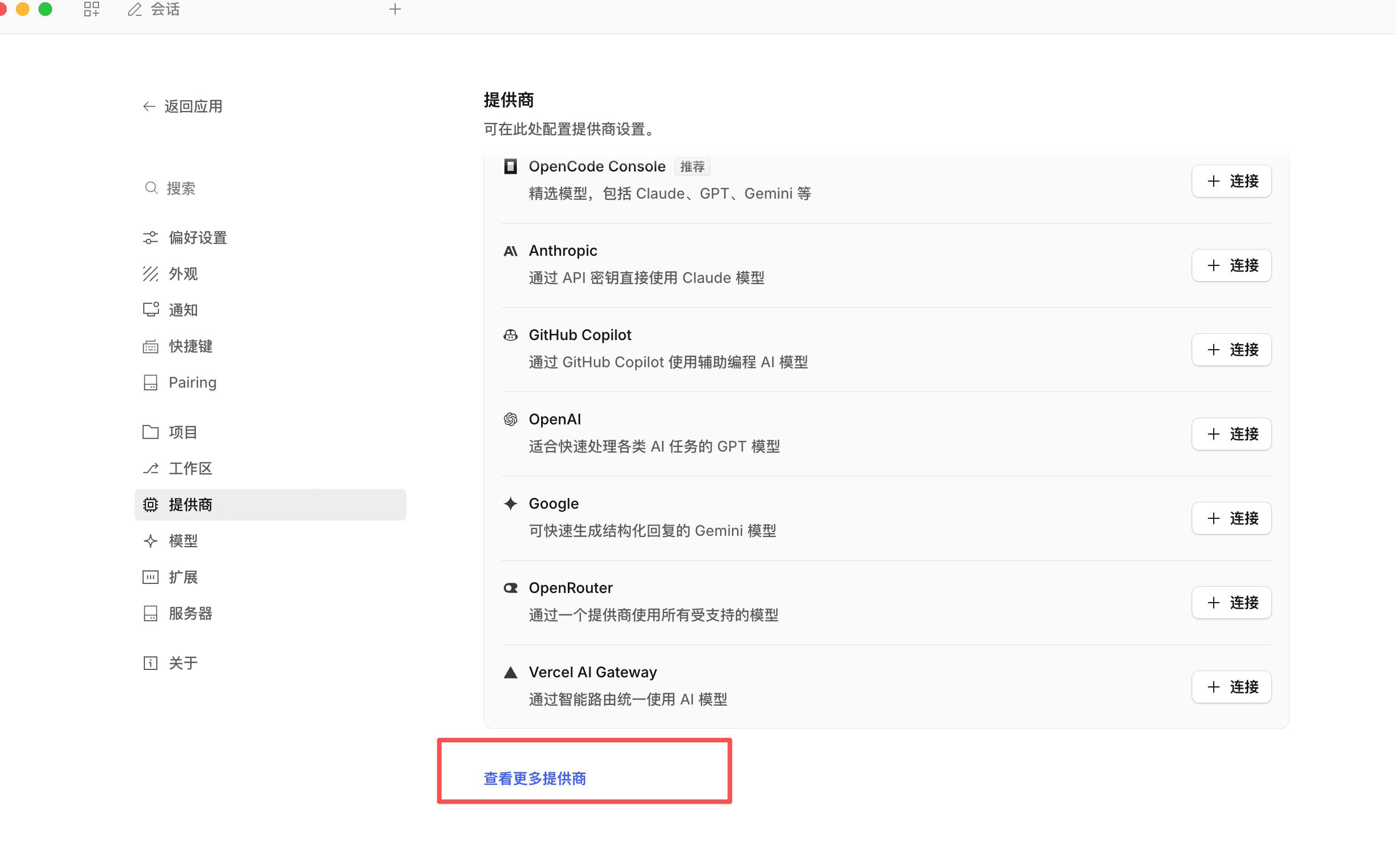Click the OpenAI logo icon
The image size is (1396, 868).
click(x=511, y=420)
